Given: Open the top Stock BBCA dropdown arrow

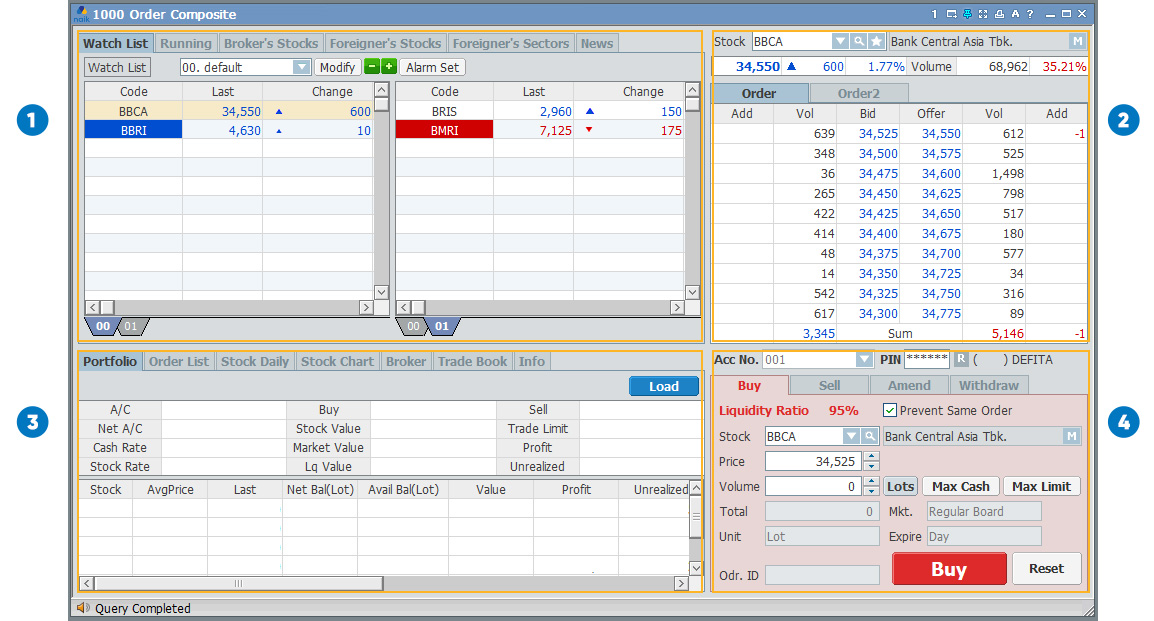Looking at the screenshot, I should (840, 42).
